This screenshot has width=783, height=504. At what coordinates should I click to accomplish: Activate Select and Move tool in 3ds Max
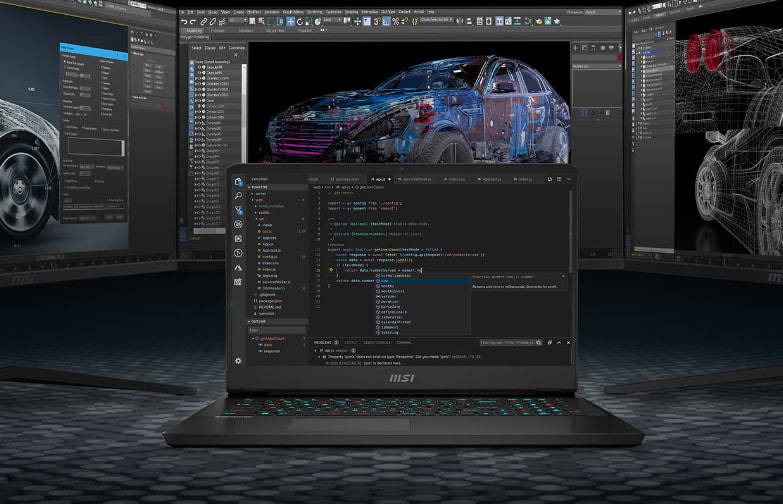click(290, 21)
